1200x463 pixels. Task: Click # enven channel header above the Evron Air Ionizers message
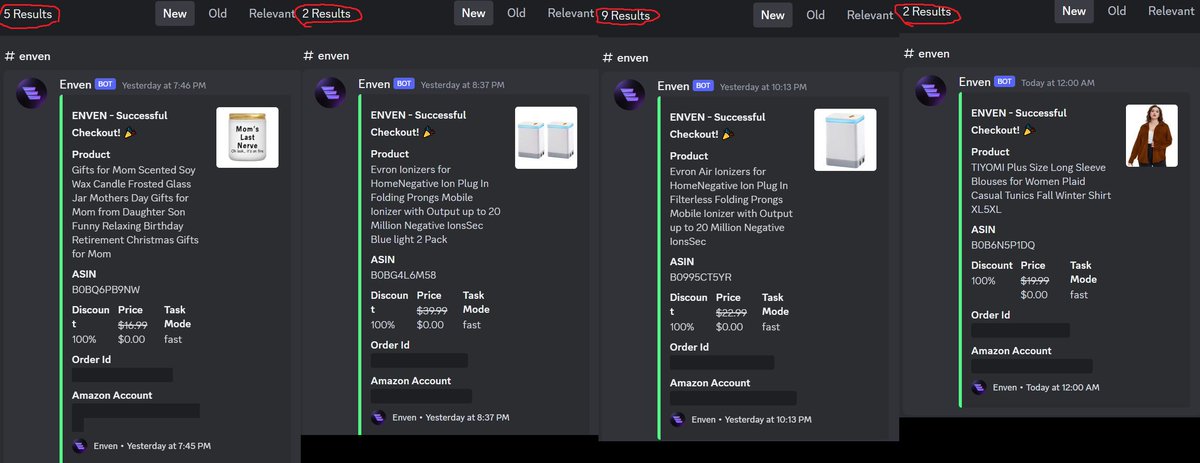(x=625, y=58)
